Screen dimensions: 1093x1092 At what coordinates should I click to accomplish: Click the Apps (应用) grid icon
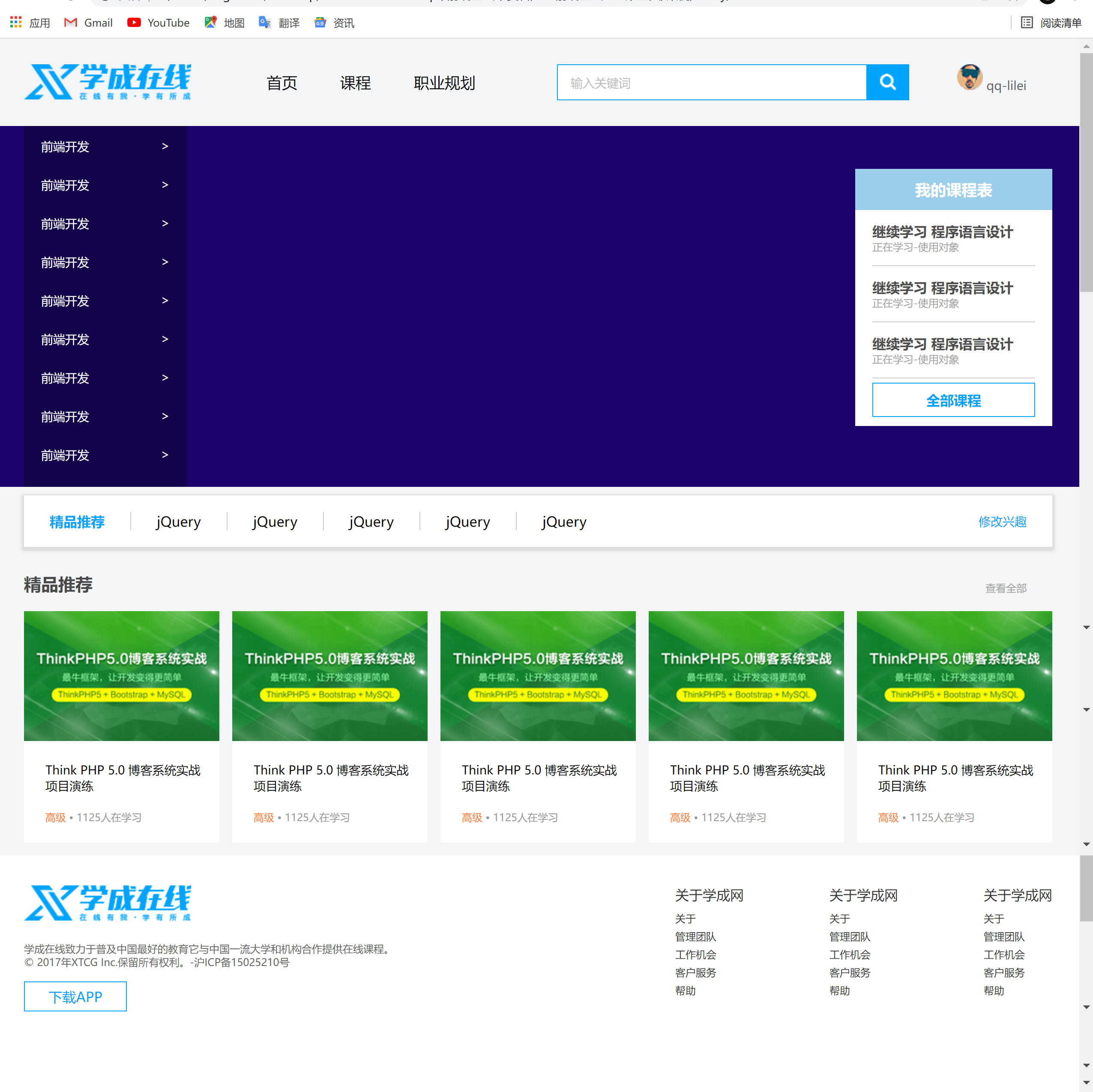(x=16, y=23)
